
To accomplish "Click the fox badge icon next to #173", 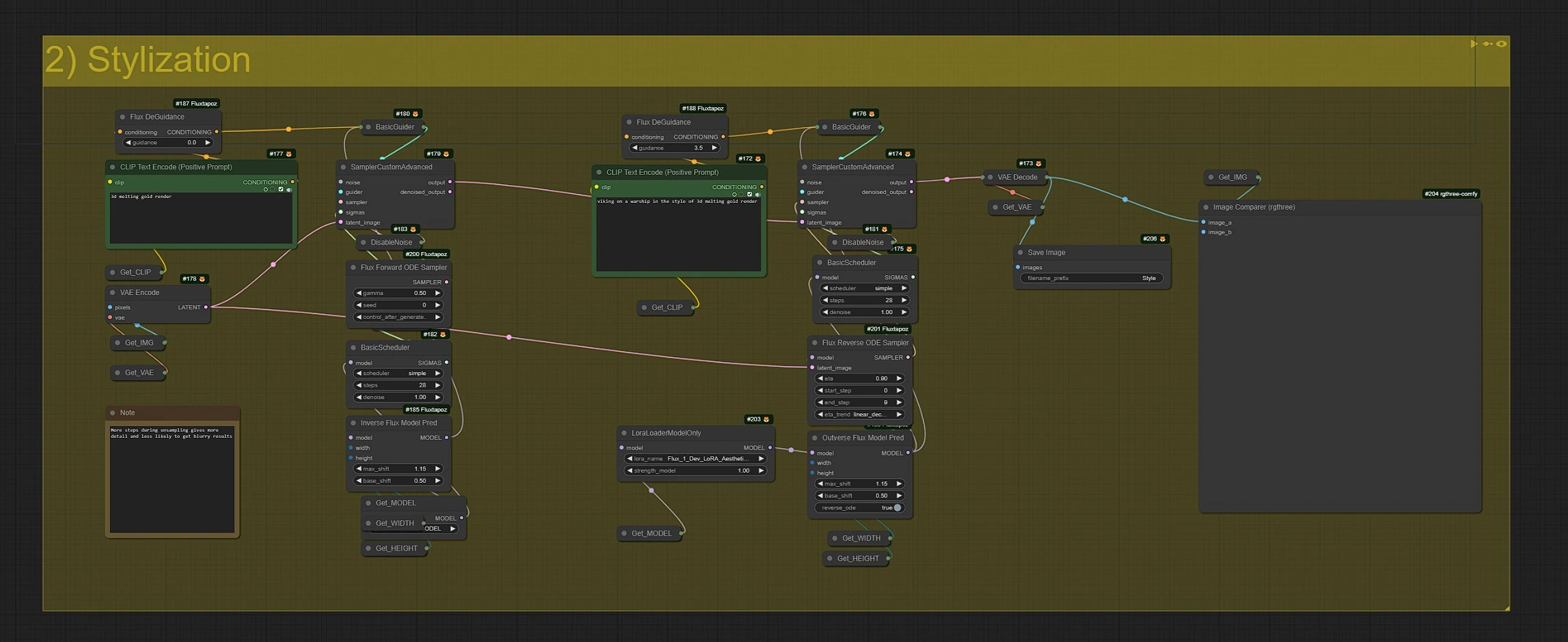I will (x=1039, y=164).
